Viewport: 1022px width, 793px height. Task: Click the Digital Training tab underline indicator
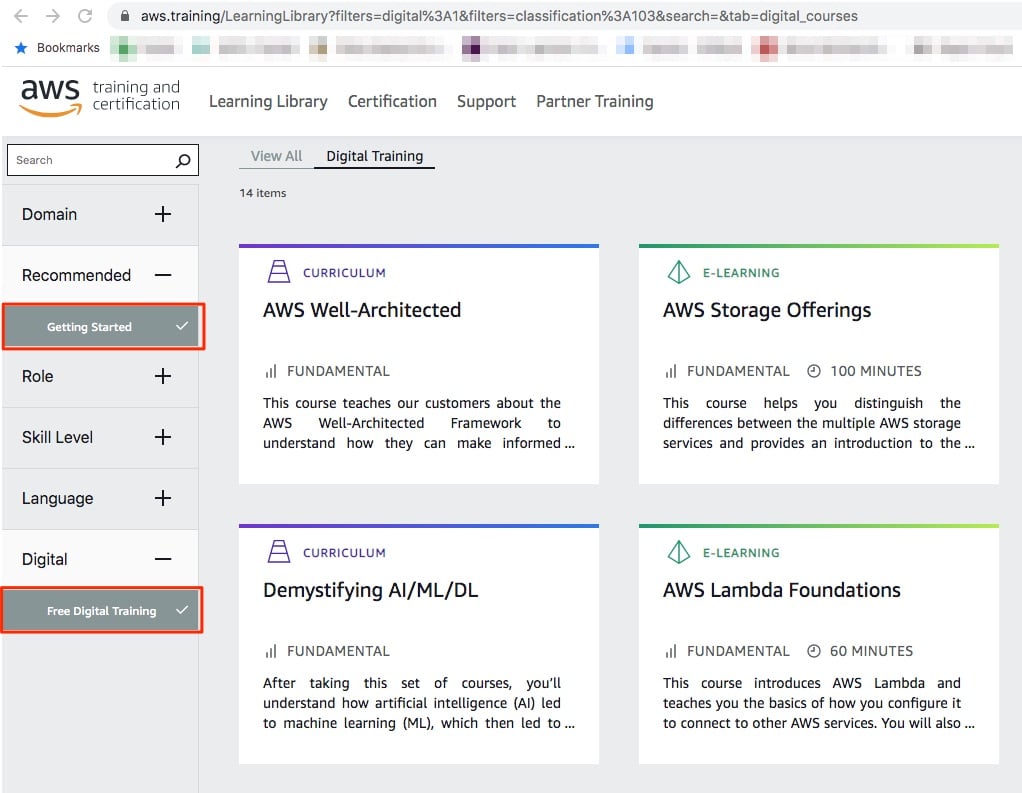point(374,170)
